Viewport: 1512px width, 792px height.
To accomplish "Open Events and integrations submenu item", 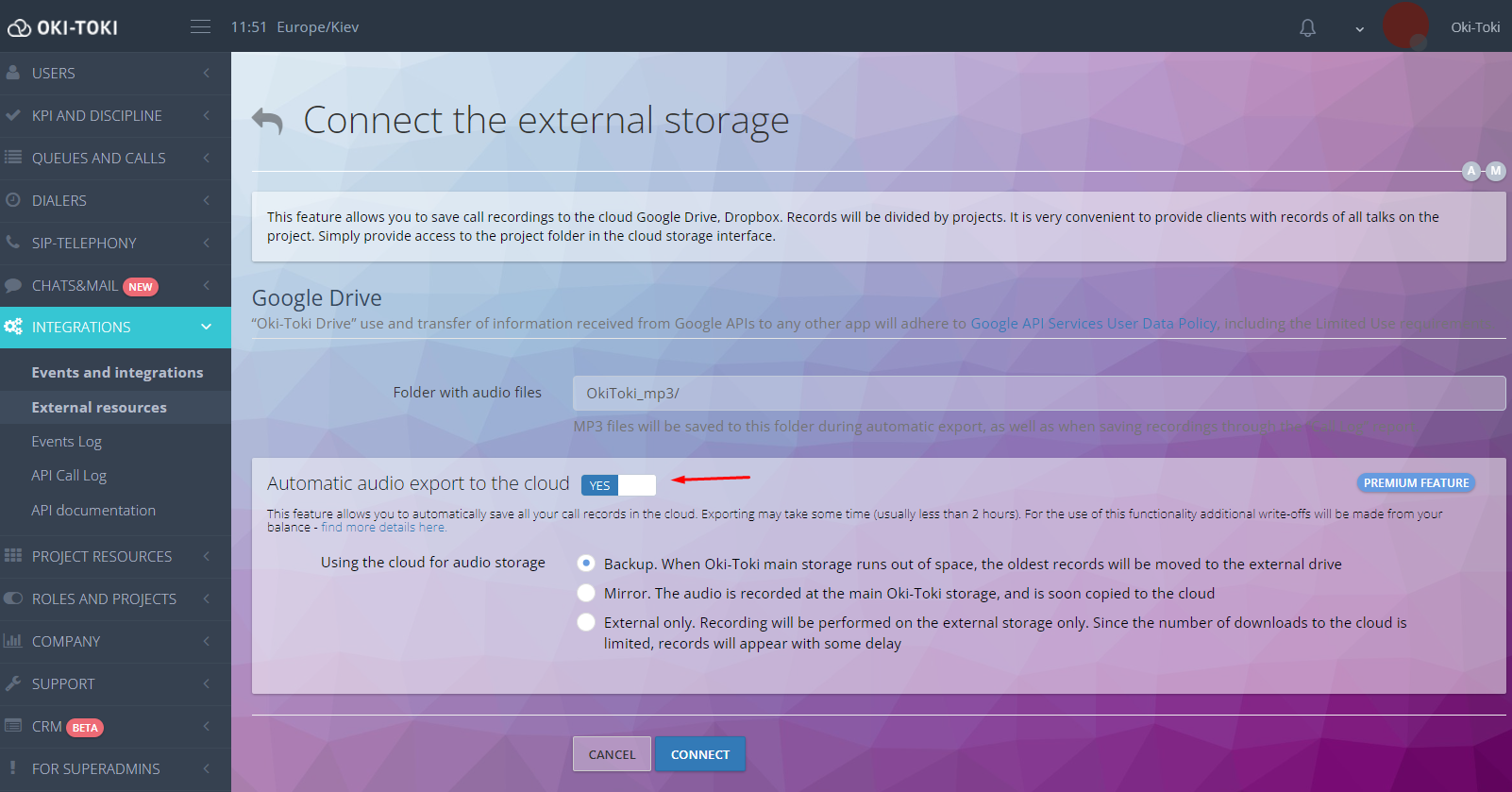I will pos(115,373).
